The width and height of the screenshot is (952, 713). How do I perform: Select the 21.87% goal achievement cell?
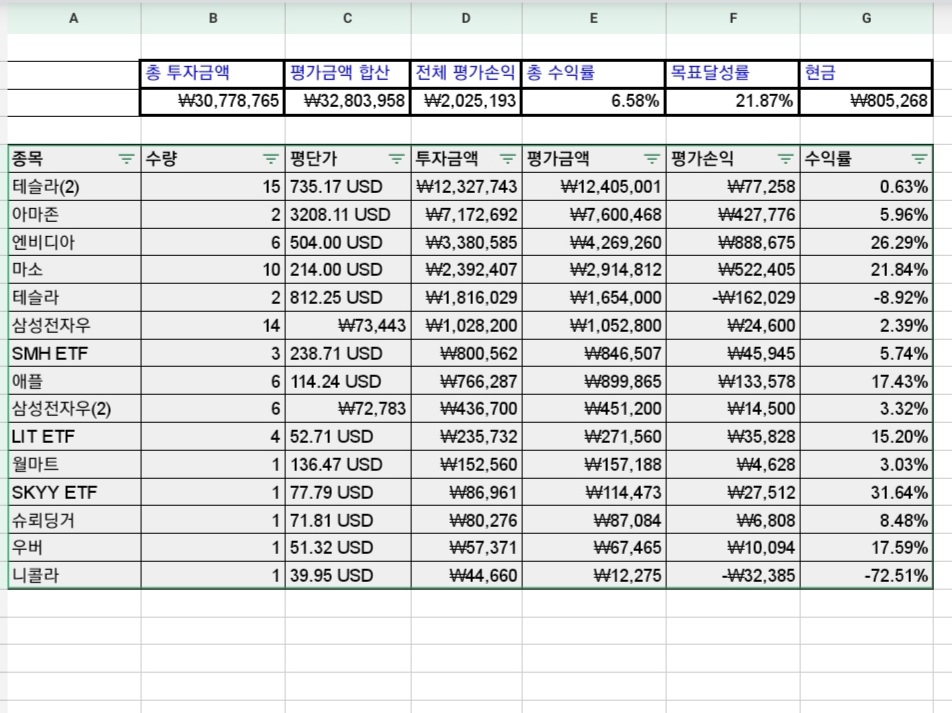(733, 101)
